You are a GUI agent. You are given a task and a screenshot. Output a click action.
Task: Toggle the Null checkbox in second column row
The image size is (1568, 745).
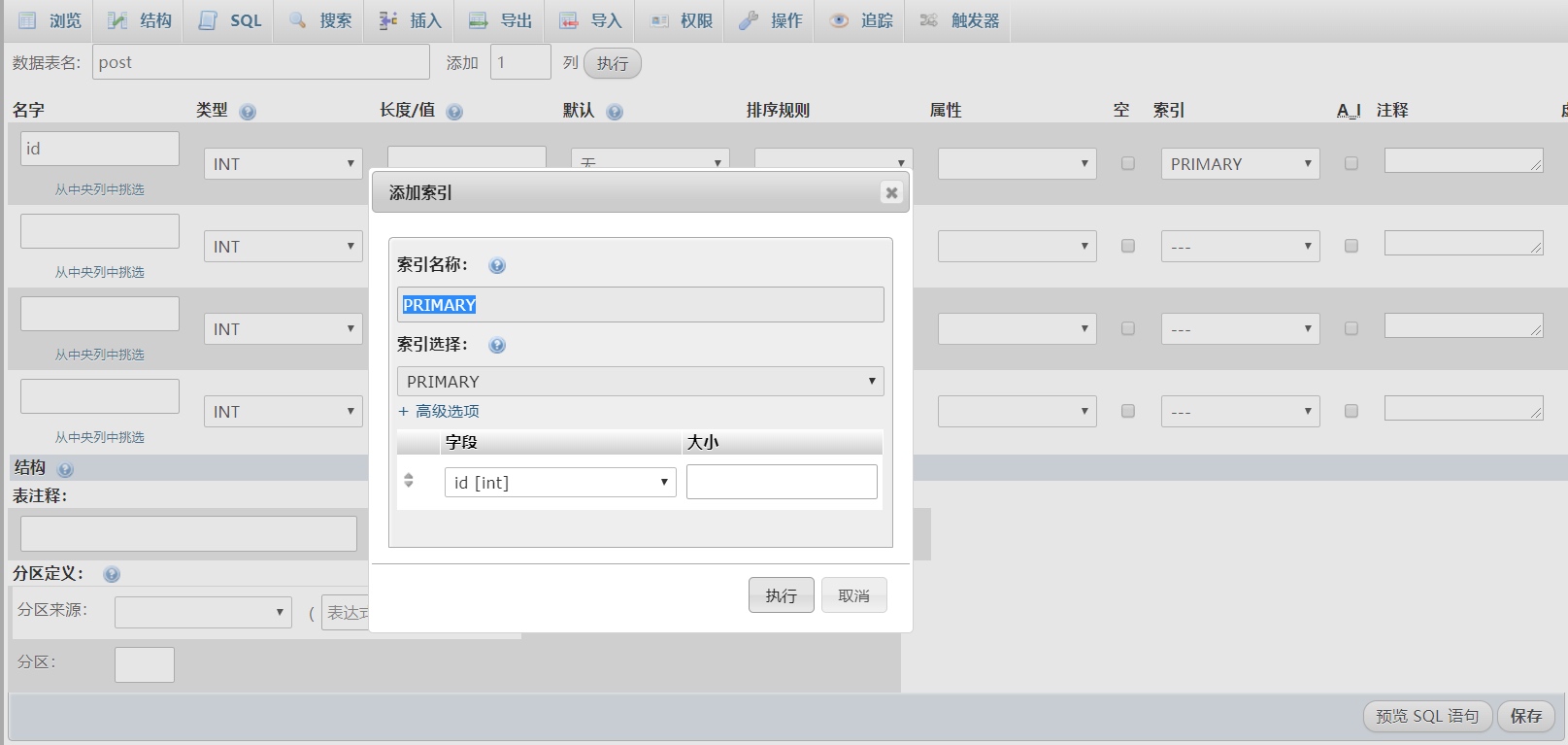1128,246
